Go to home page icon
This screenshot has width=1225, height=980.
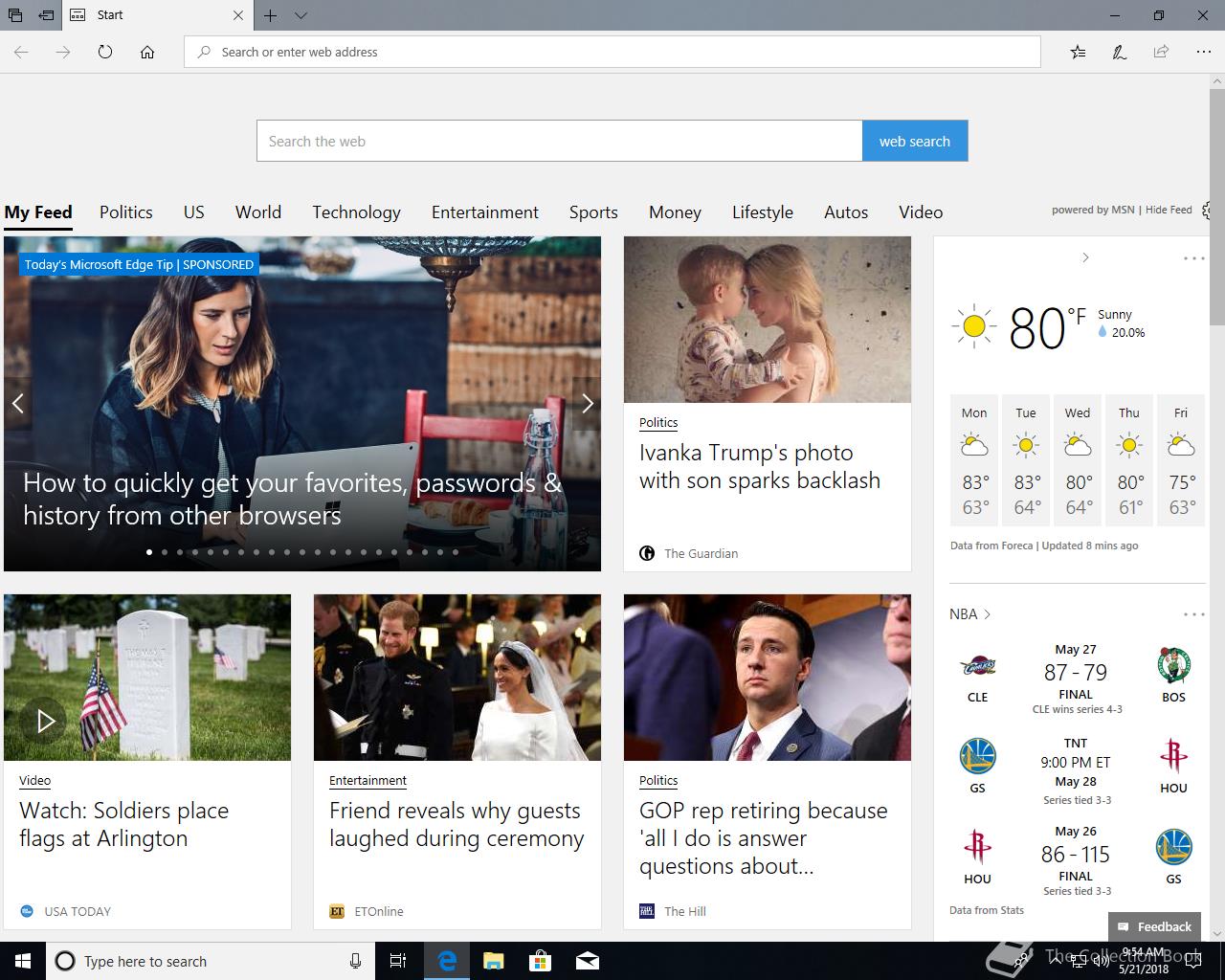tap(147, 52)
